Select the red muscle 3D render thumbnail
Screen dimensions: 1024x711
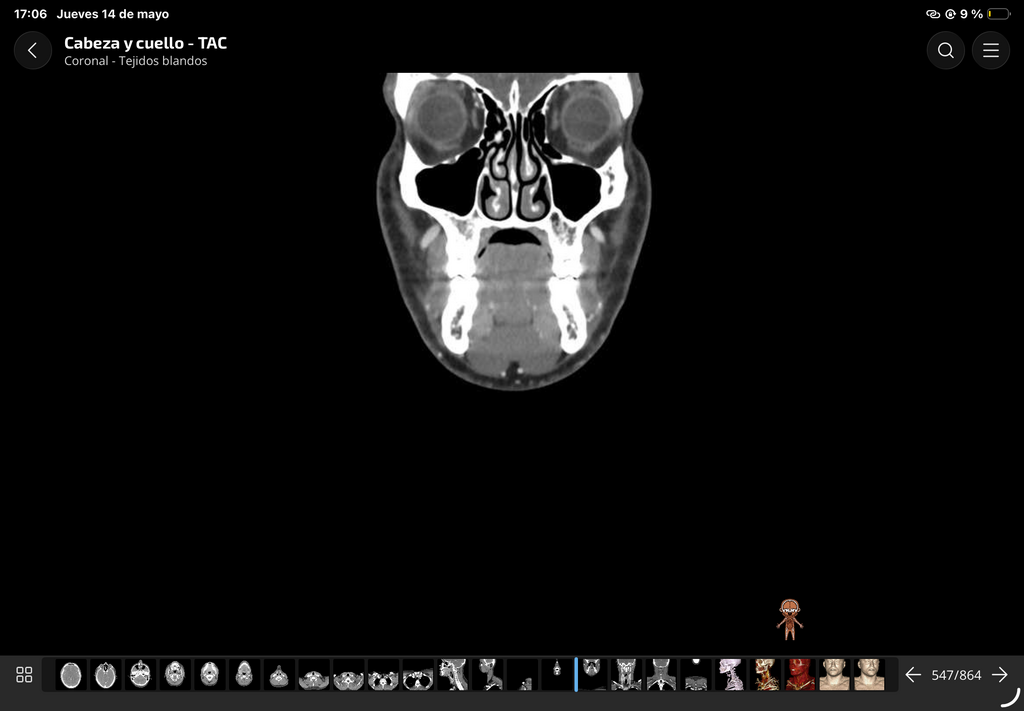click(800, 675)
